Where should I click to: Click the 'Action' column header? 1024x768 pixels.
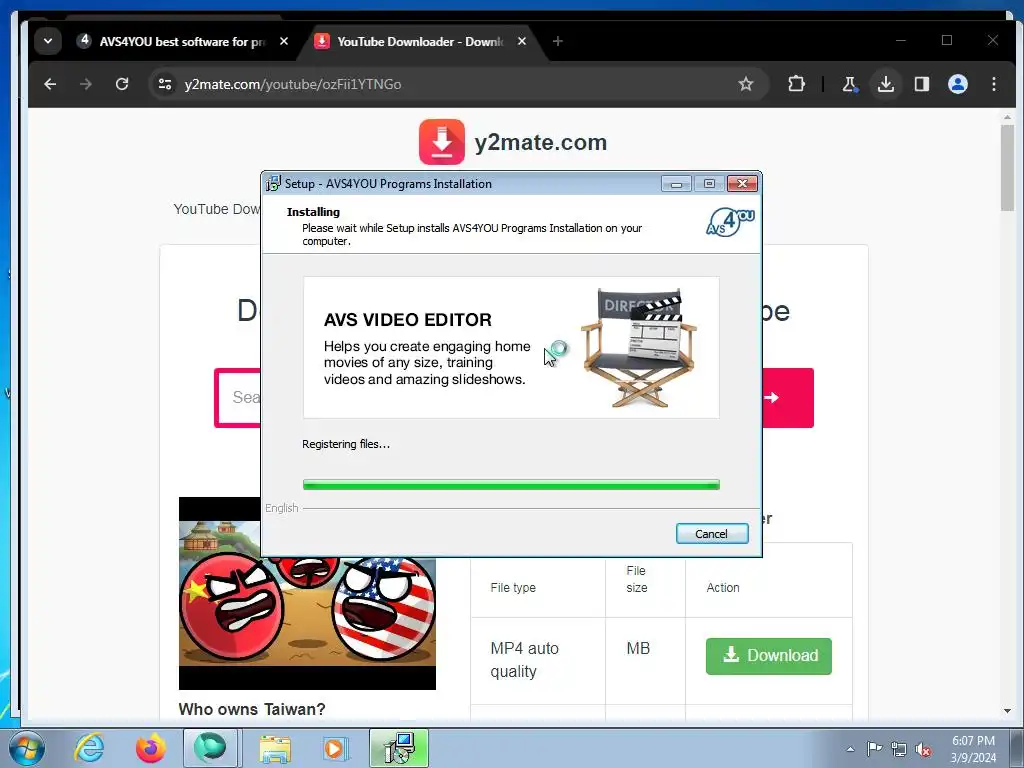point(722,588)
